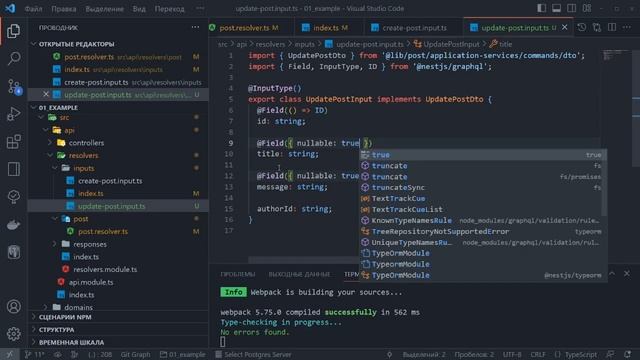The width and height of the screenshot is (640, 360).
Task: Open Manage gear settings icon
Action: pos(13,333)
